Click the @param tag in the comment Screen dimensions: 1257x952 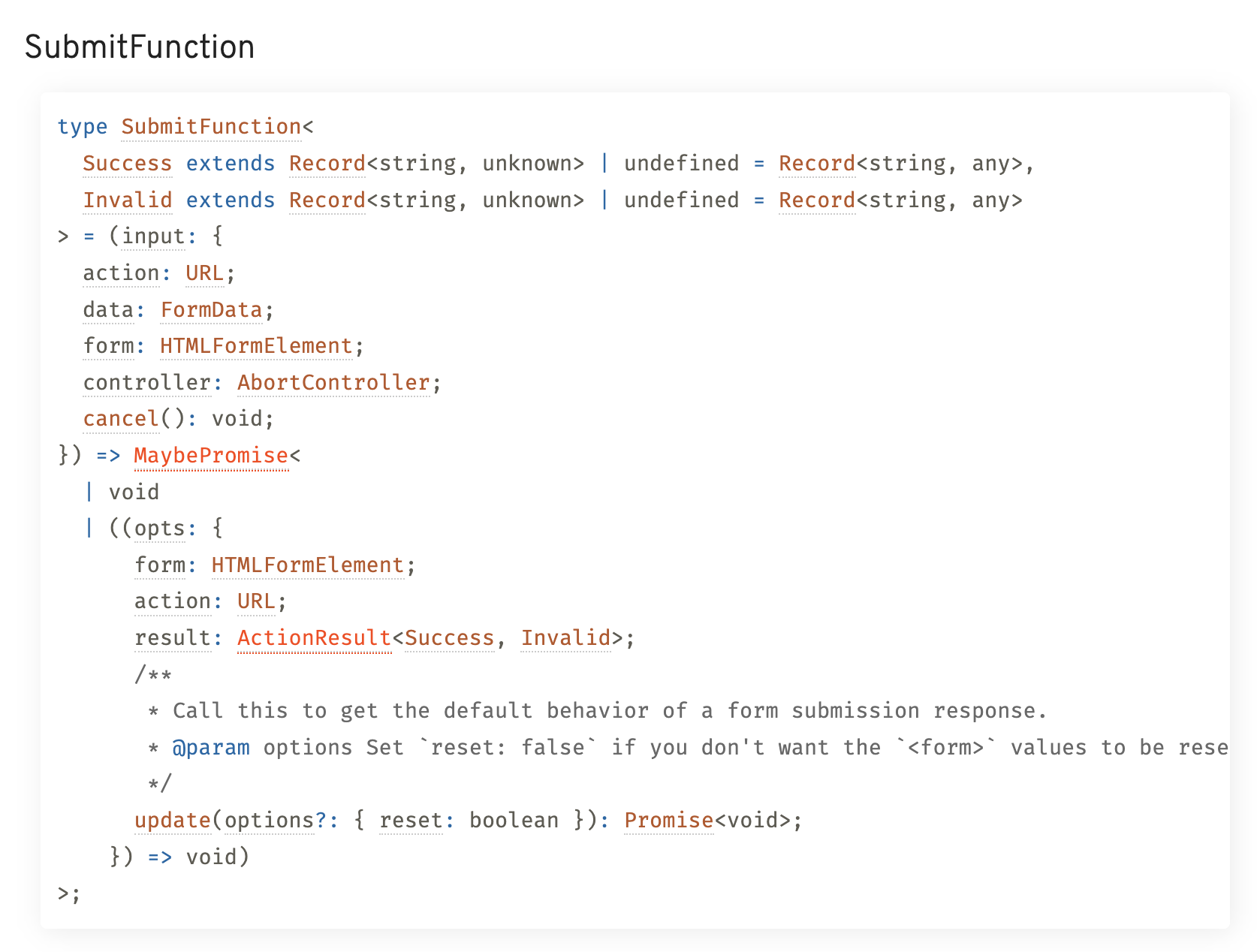point(210,748)
